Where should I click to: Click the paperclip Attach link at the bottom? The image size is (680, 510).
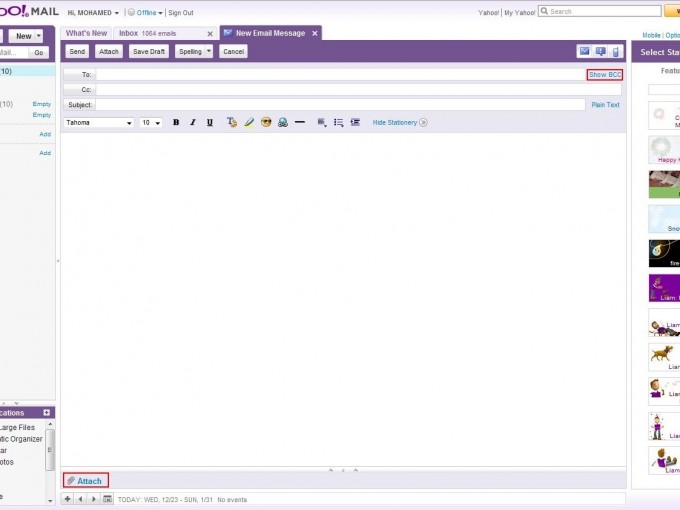[85, 481]
